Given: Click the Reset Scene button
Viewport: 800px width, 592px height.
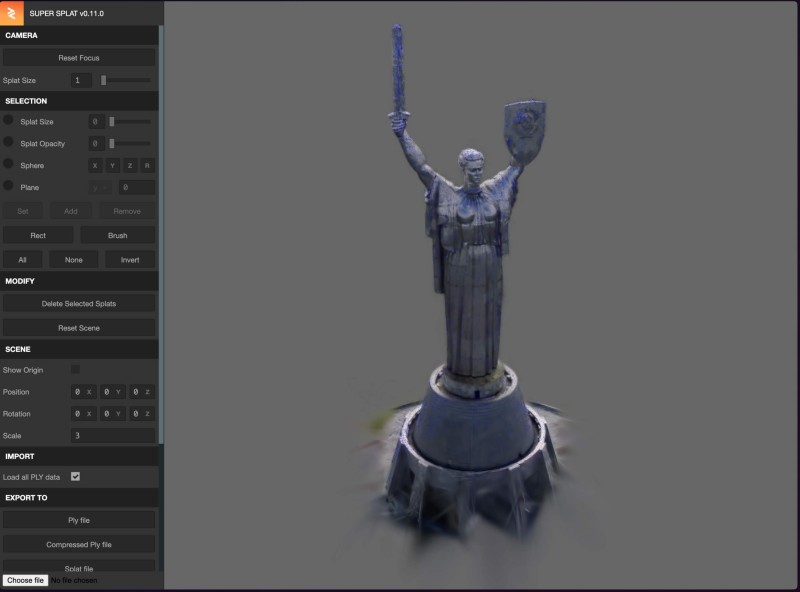Looking at the screenshot, I should tap(79, 328).
